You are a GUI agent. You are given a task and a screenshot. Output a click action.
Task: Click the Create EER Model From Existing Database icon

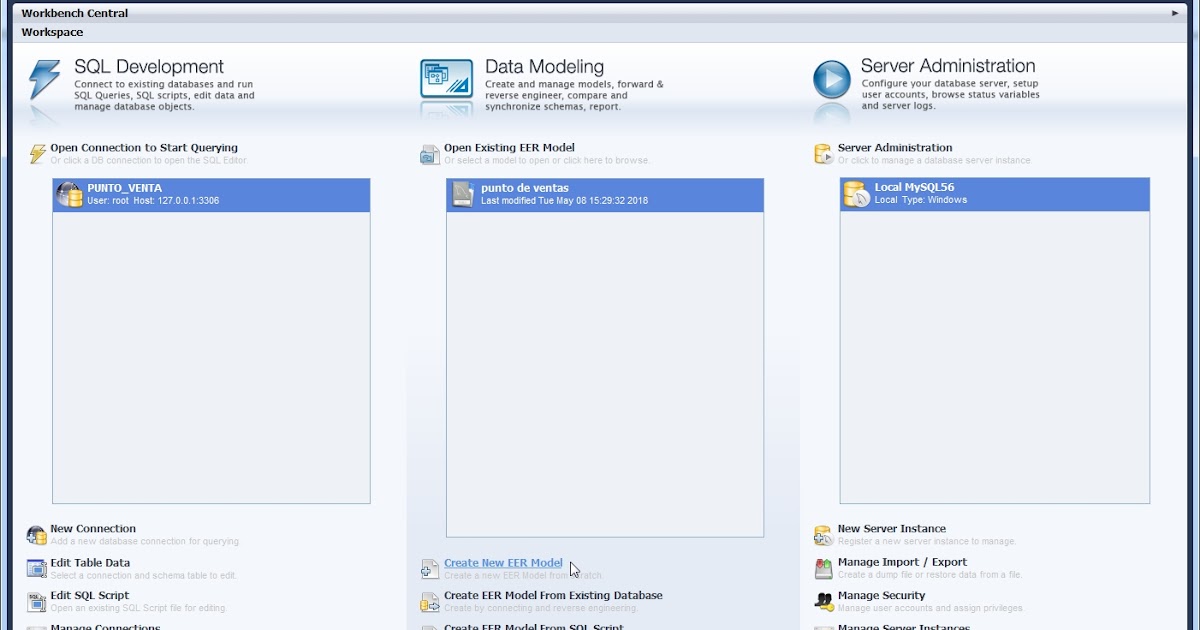[430, 600]
